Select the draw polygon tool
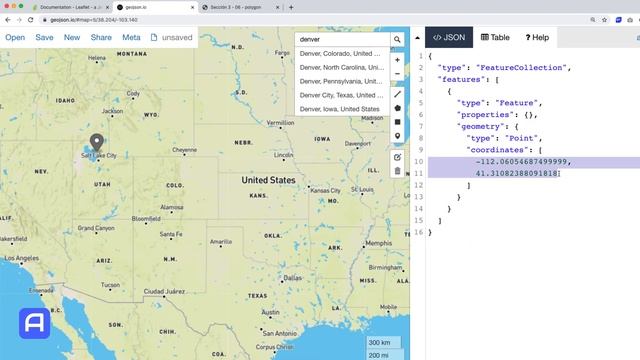The image size is (640, 360). (x=397, y=108)
